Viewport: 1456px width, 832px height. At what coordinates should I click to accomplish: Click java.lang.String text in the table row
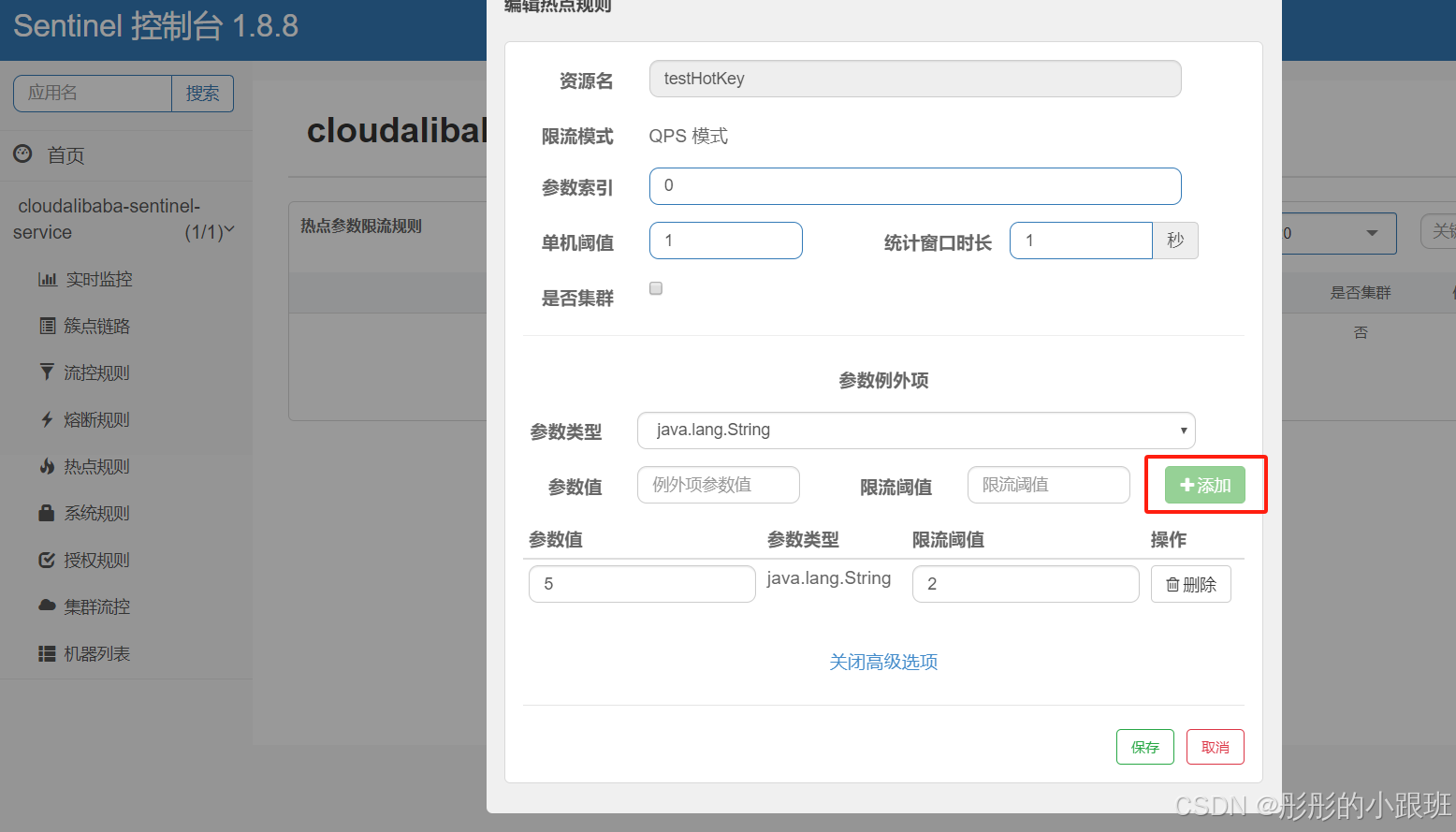point(829,578)
